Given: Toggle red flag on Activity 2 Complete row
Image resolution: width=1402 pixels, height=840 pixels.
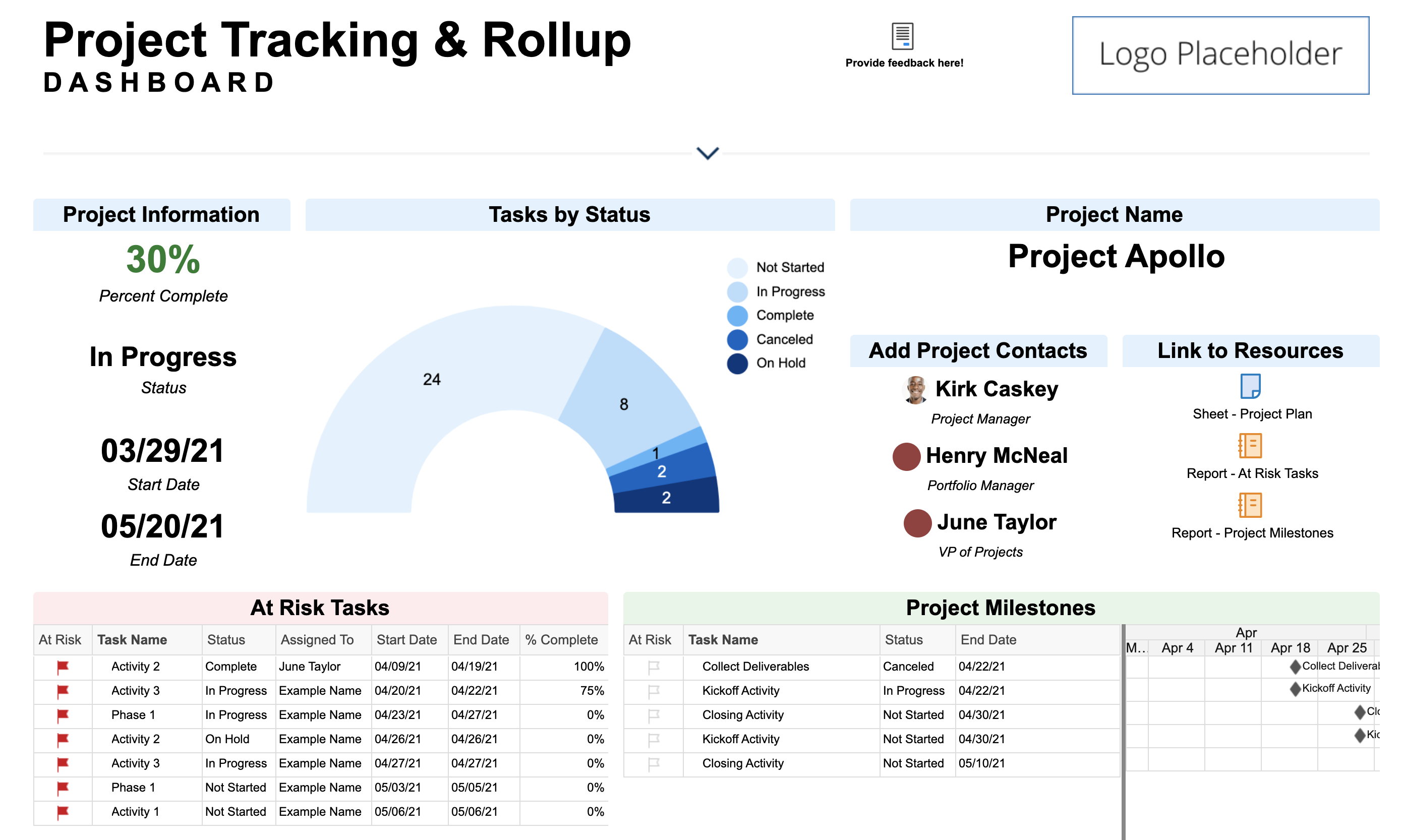Looking at the screenshot, I should pyautogui.click(x=62, y=667).
